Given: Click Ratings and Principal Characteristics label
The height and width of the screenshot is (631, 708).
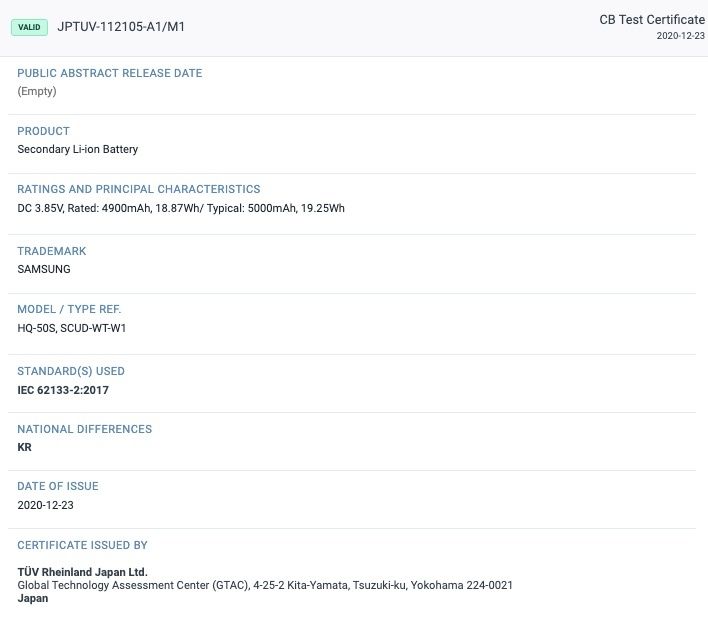Looking at the screenshot, I should pos(139,189).
